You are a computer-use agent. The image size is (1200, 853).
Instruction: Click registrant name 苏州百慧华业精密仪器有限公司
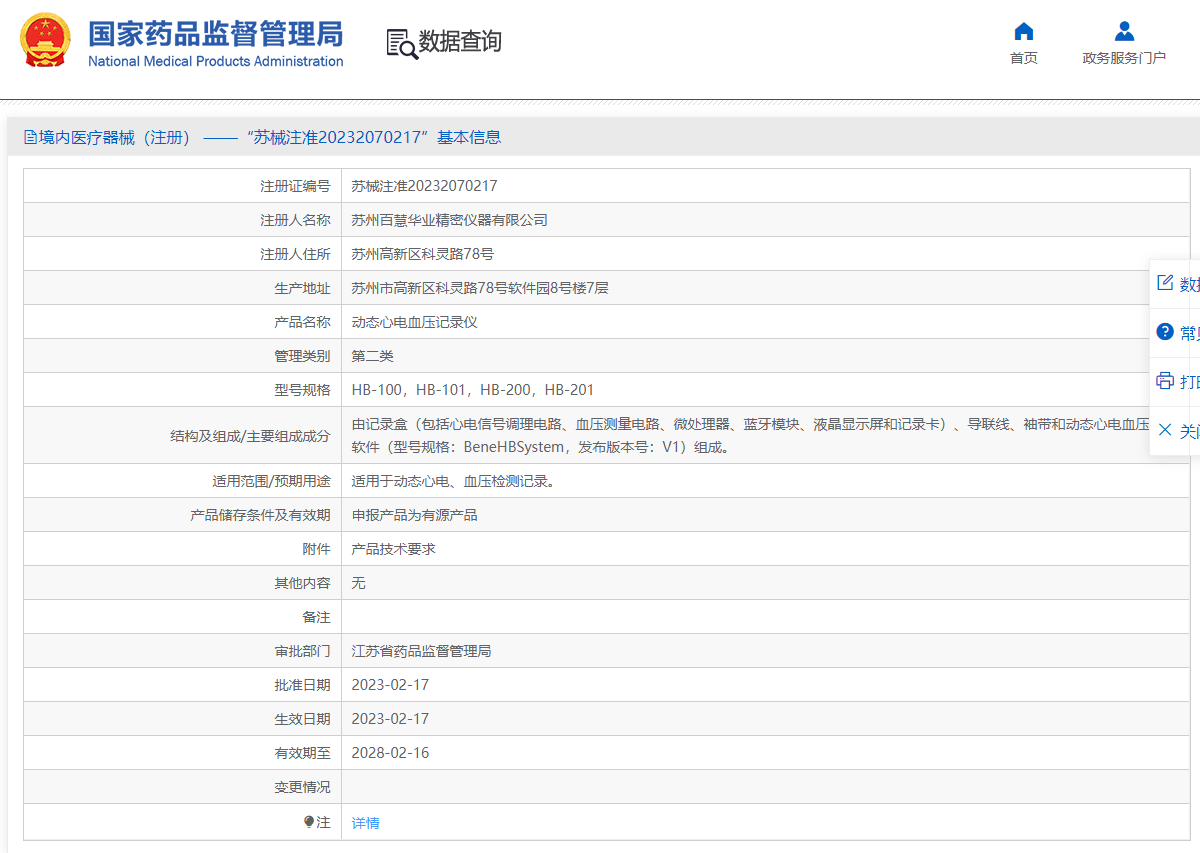[x=449, y=220]
